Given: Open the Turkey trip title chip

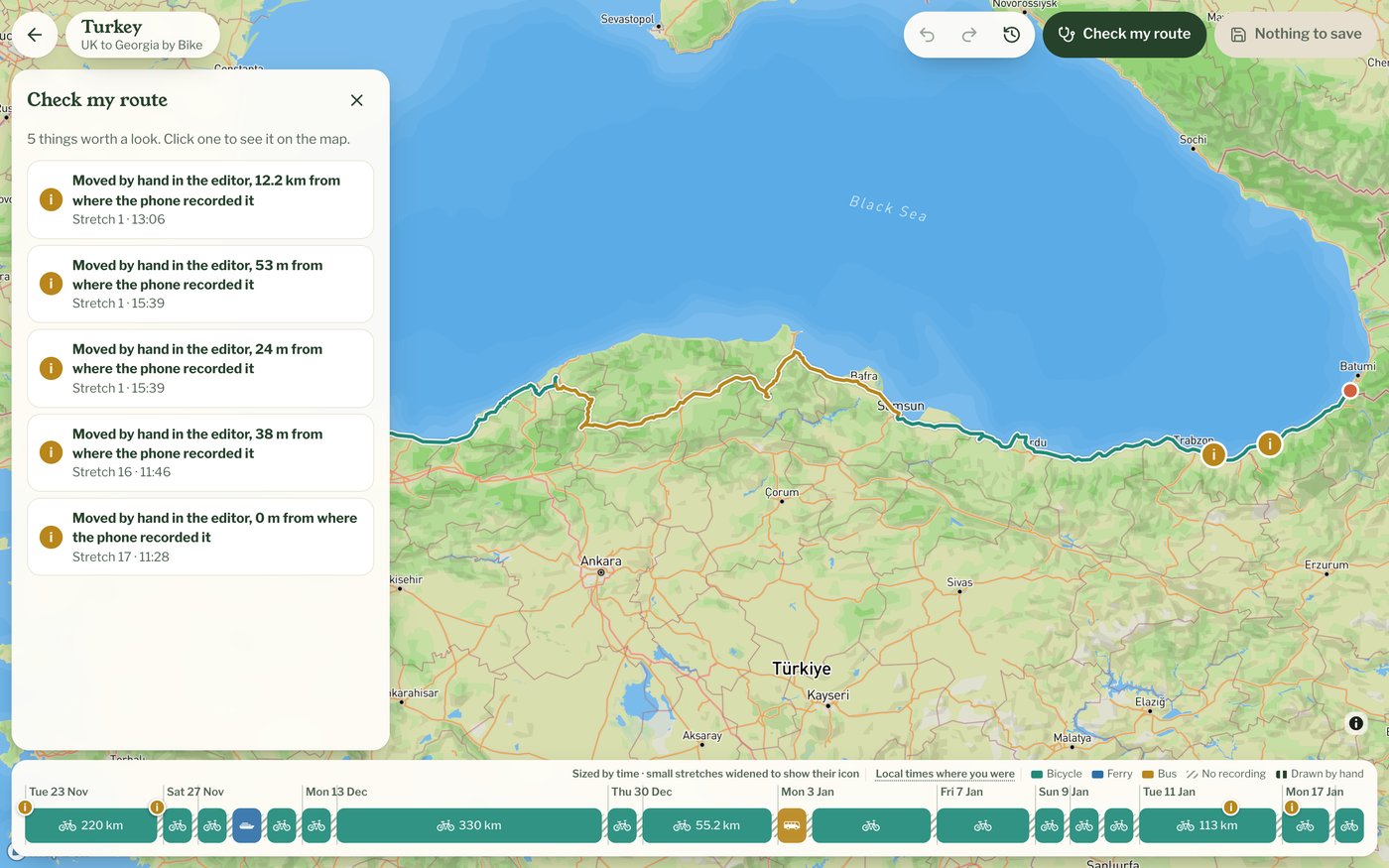Looking at the screenshot, I should point(142,35).
